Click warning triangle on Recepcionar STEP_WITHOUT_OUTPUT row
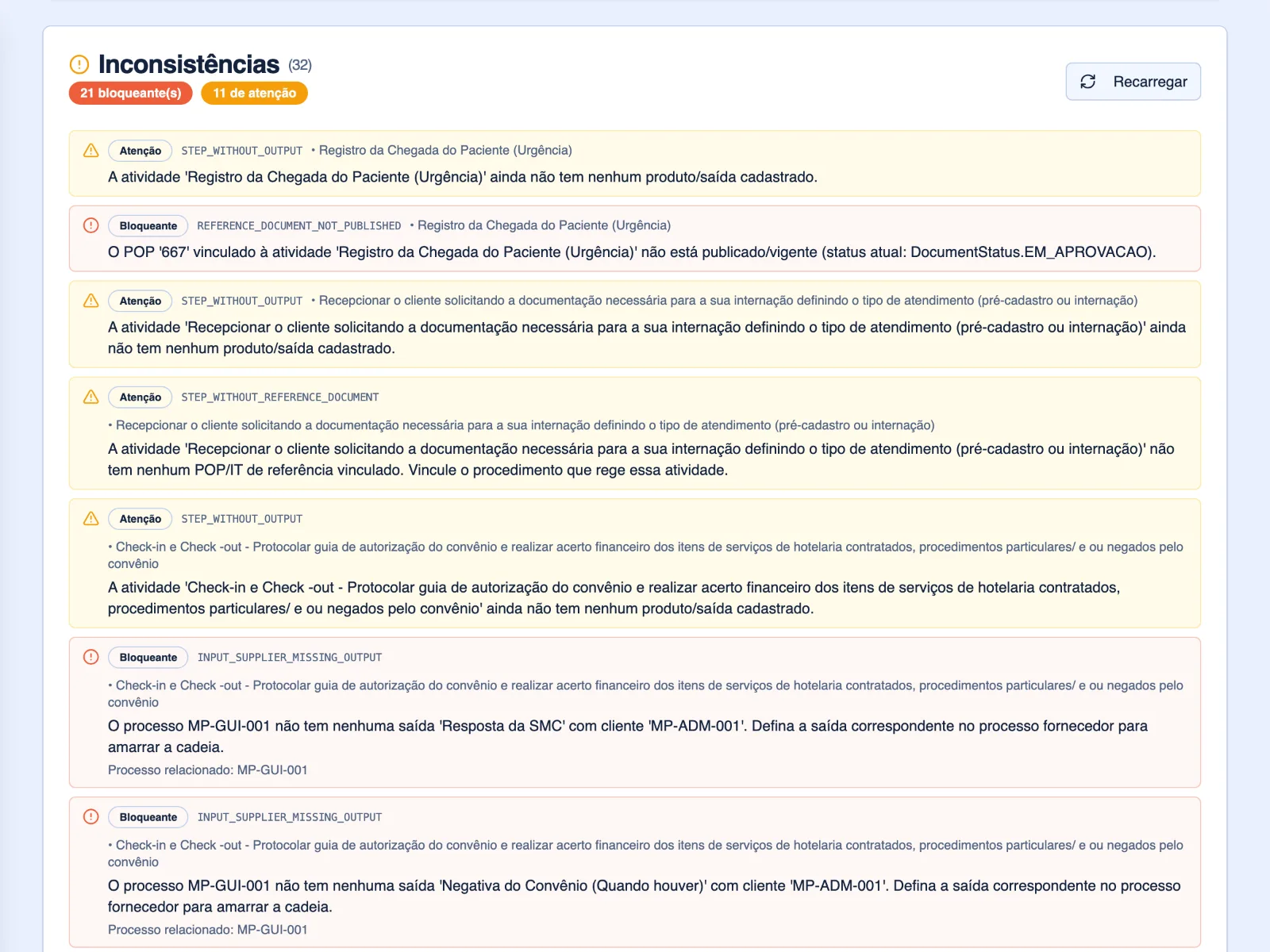Image resolution: width=1270 pixels, height=952 pixels. click(x=91, y=301)
